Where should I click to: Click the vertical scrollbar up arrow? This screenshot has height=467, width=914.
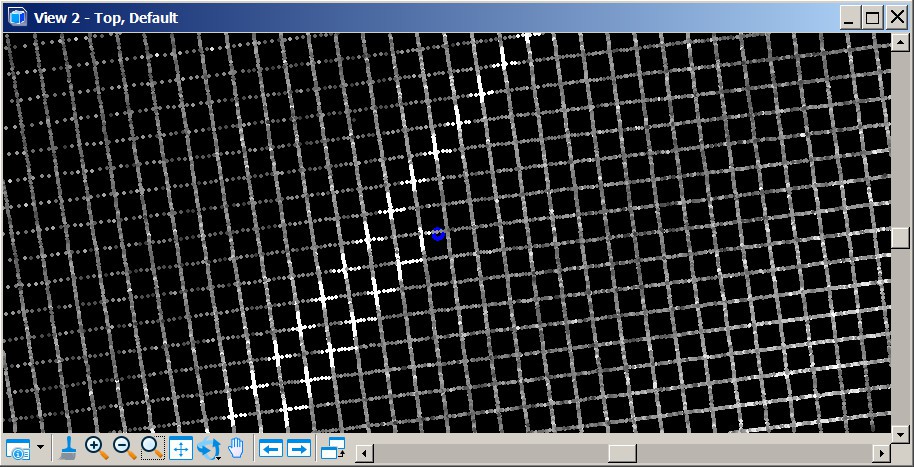901,41
